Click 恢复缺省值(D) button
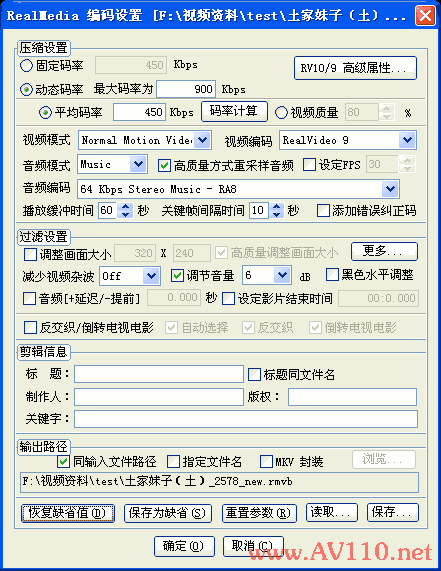 click(x=68, y=513)
